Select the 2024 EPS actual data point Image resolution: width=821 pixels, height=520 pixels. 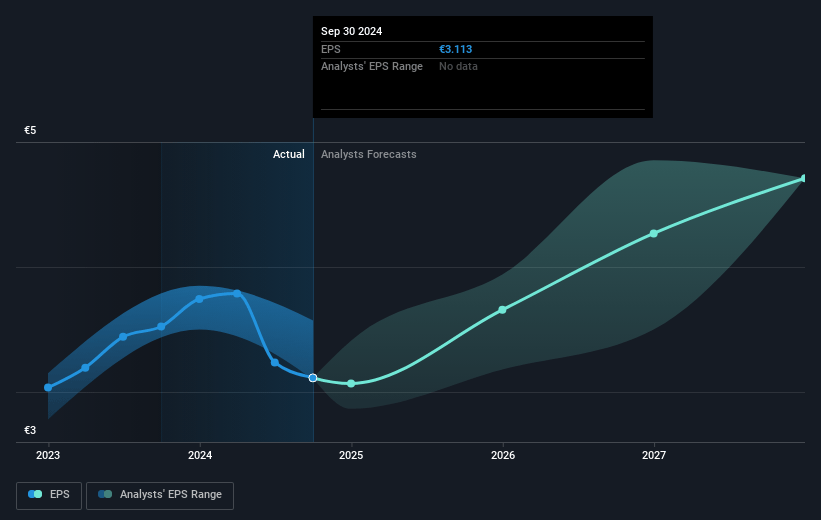(x=199, y=299)
